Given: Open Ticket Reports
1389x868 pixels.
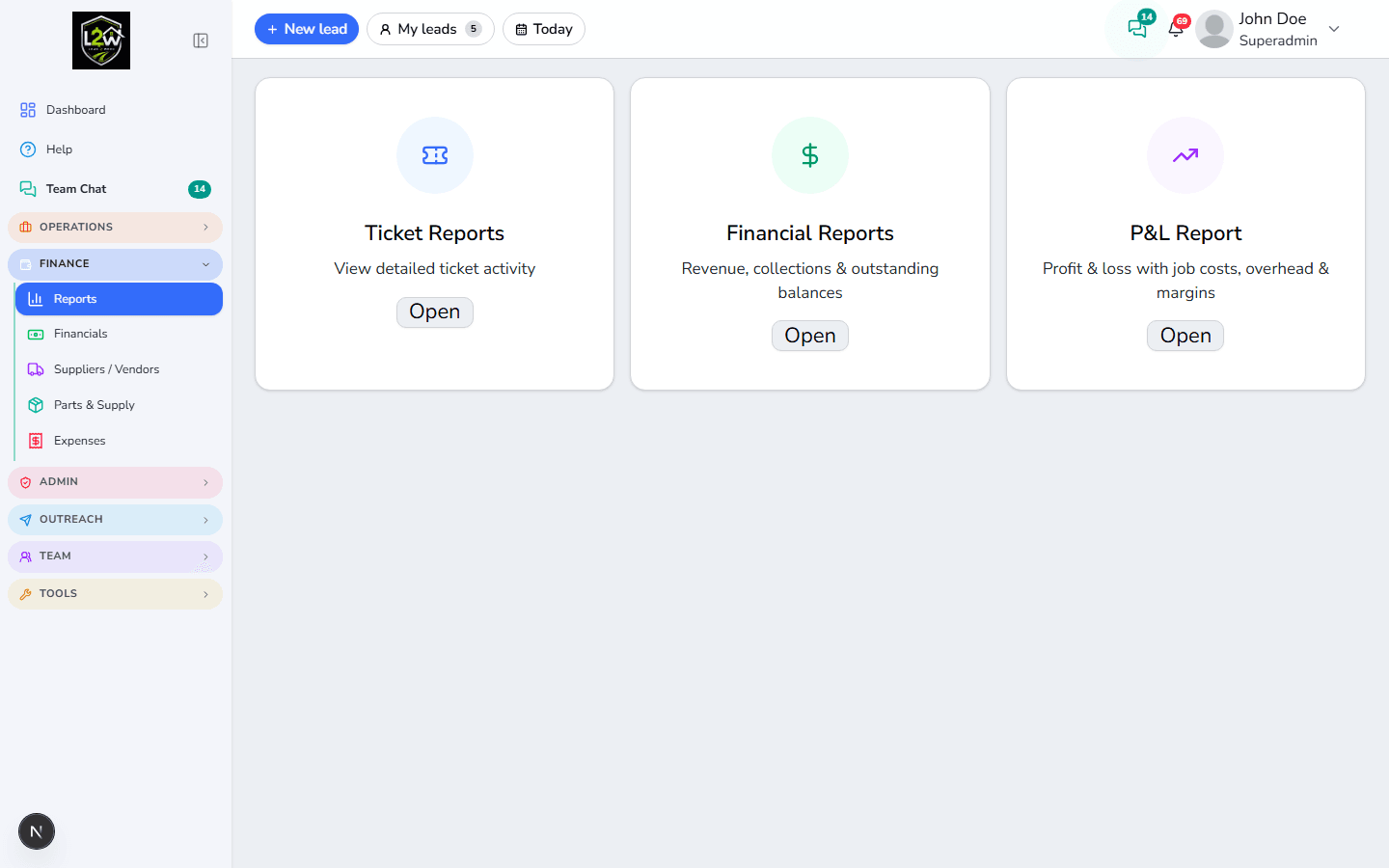Looking at the screenshot, I should [435, 312].
